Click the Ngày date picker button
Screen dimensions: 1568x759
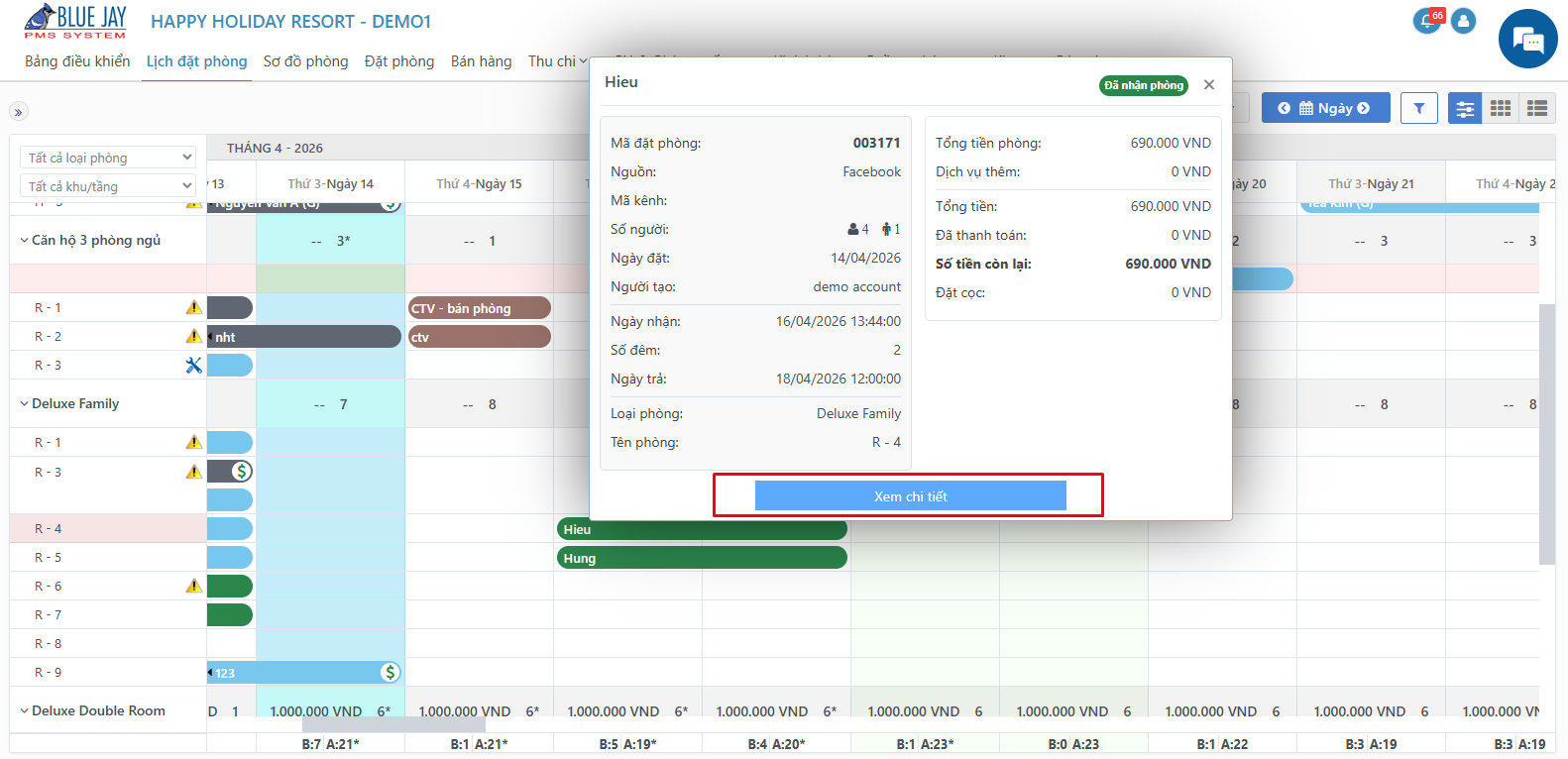tap(1325, 108)
